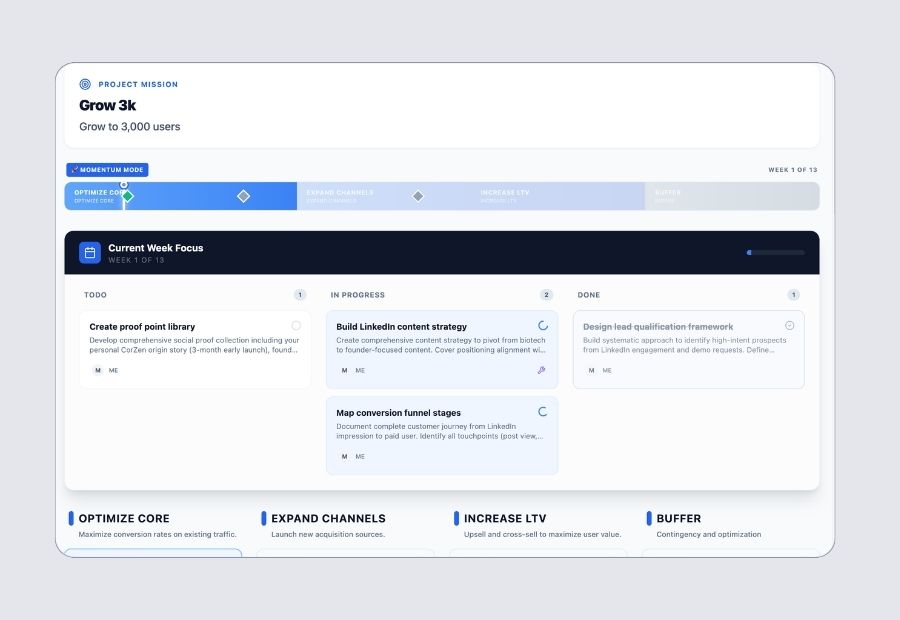
Task: Click M avatar on Build LinkedIn content strategy
Action: tap(344, 370)
